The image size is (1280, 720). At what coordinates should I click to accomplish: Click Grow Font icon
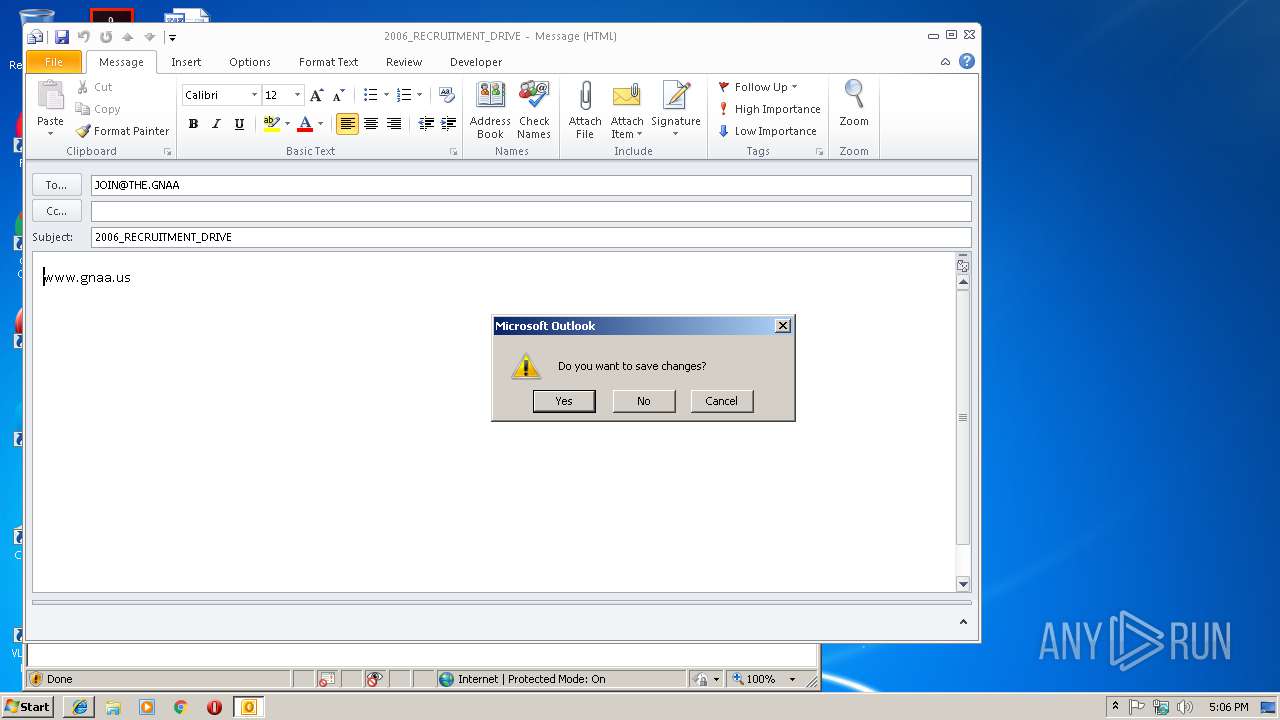[316, 95]
